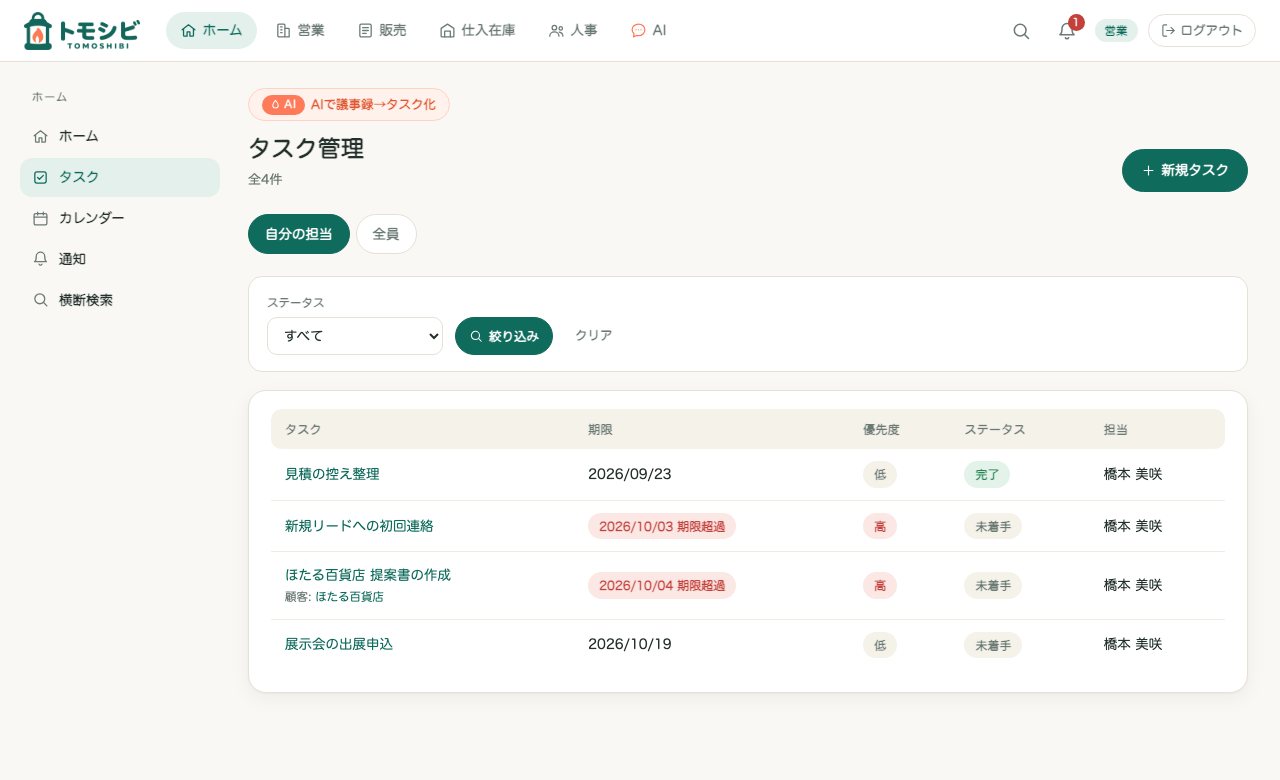Click the ログアウト button
Image resolution: width=1280 pixels, height=780 pixels.
click(x=1202, y=31)
